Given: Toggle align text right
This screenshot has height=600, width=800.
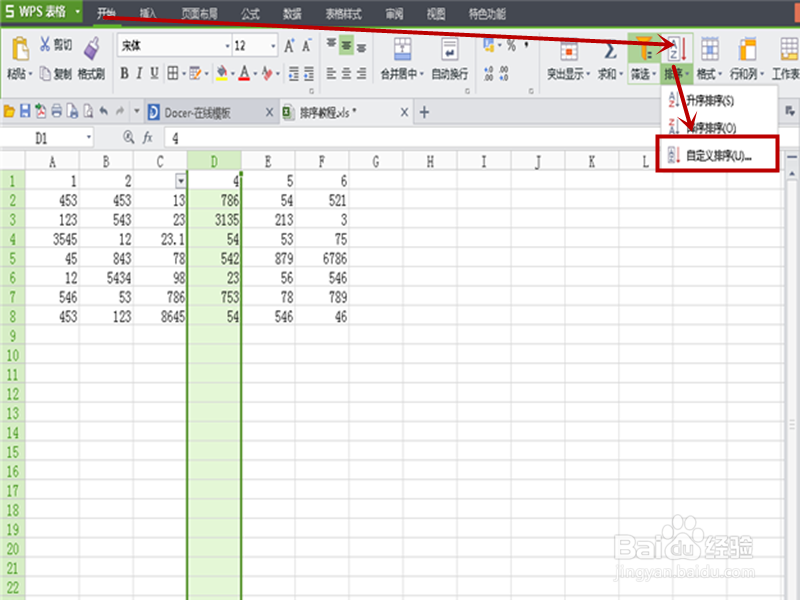Looking at the screenshot, I should 361,74.
